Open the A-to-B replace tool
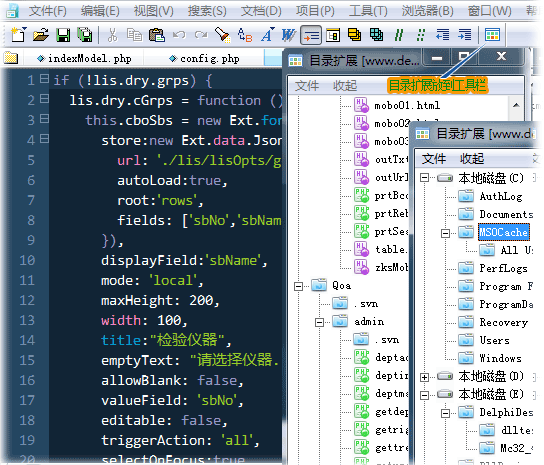 click(x=245, y=35)
